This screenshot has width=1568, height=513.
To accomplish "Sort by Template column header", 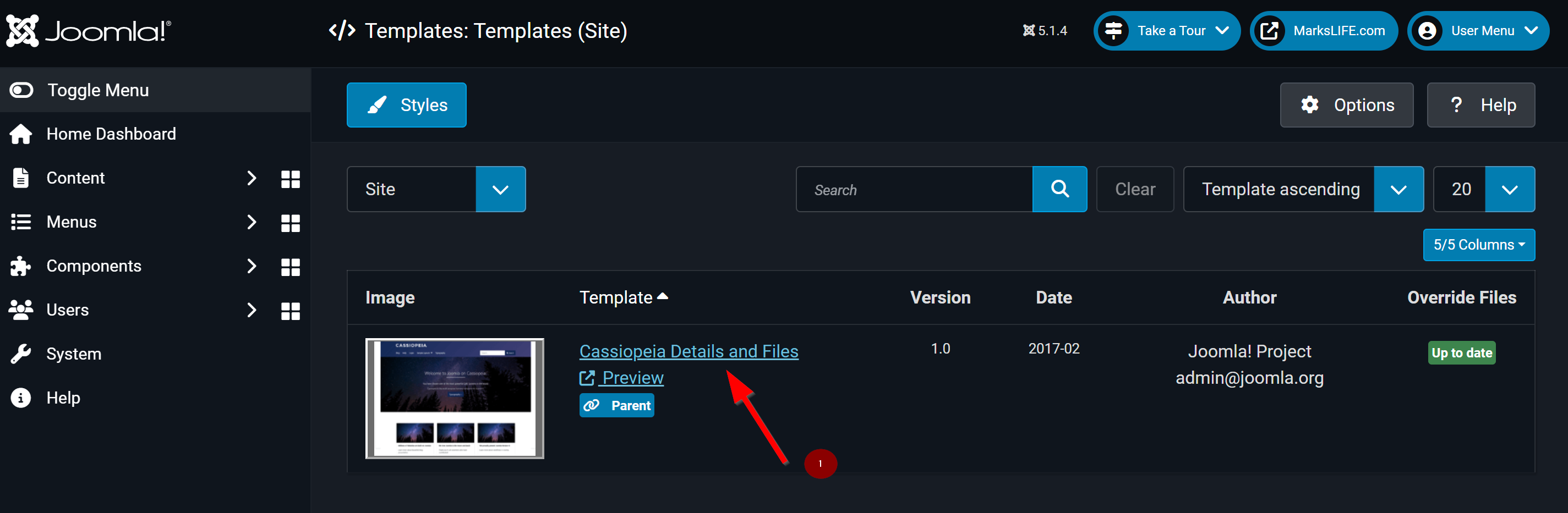I will tap(624, 297).
